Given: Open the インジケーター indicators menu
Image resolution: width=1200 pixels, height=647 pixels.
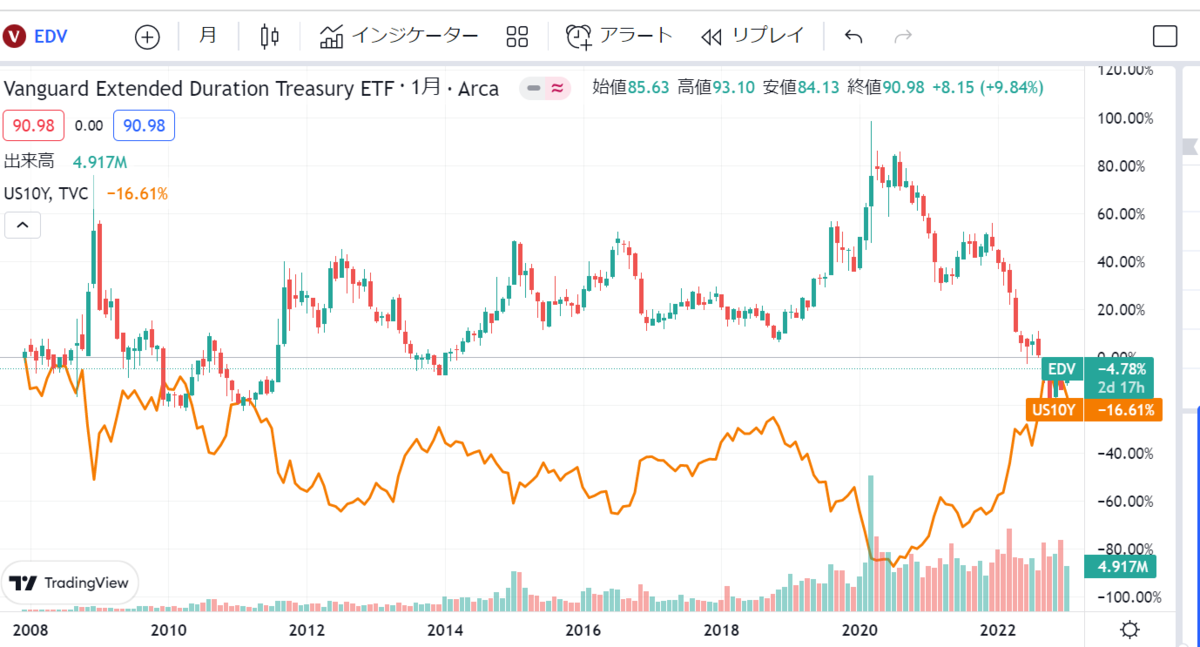Looking at the screenshot, I should (399, 37).
